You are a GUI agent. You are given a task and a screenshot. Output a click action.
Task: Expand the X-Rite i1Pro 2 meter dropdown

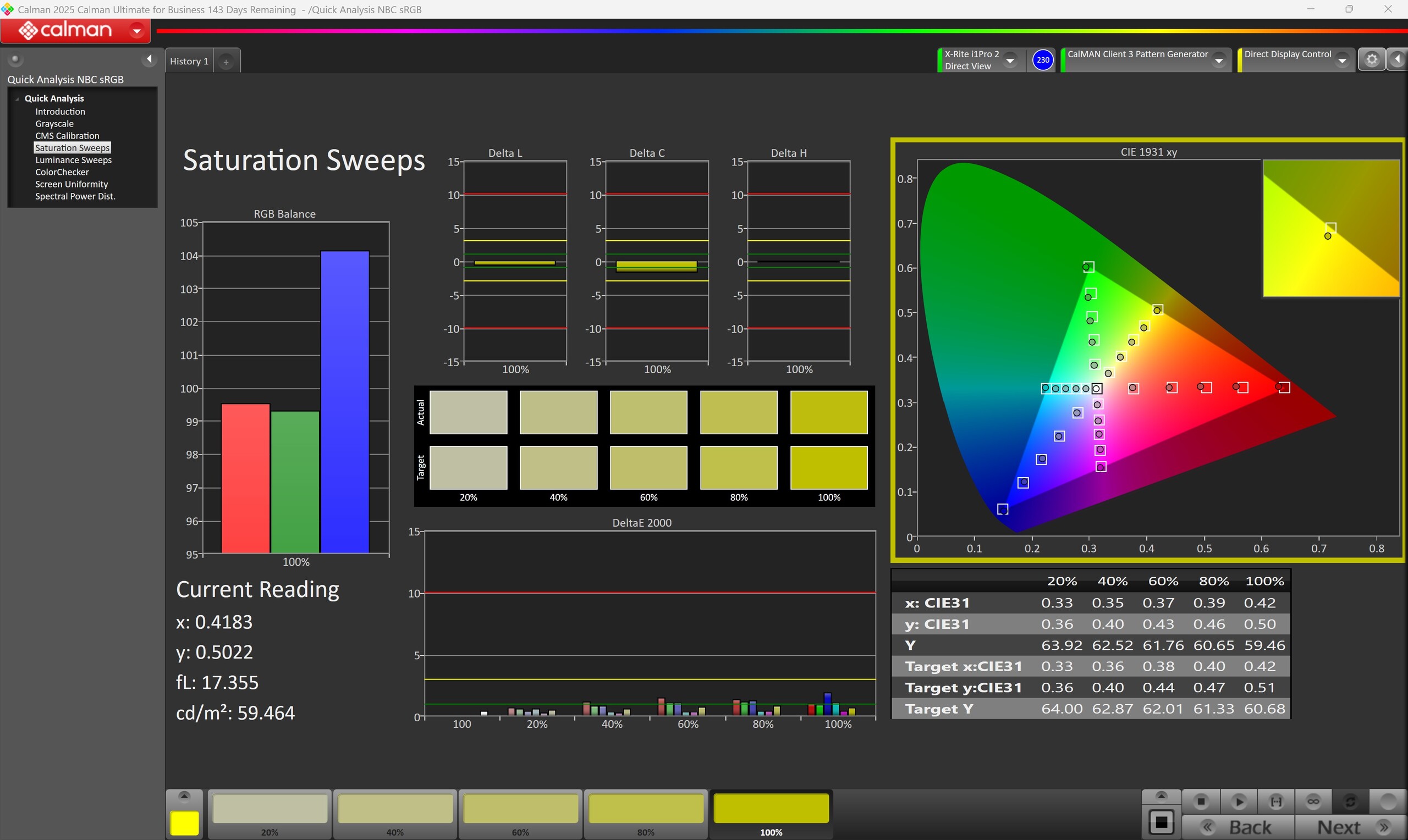click(1010, 60)
